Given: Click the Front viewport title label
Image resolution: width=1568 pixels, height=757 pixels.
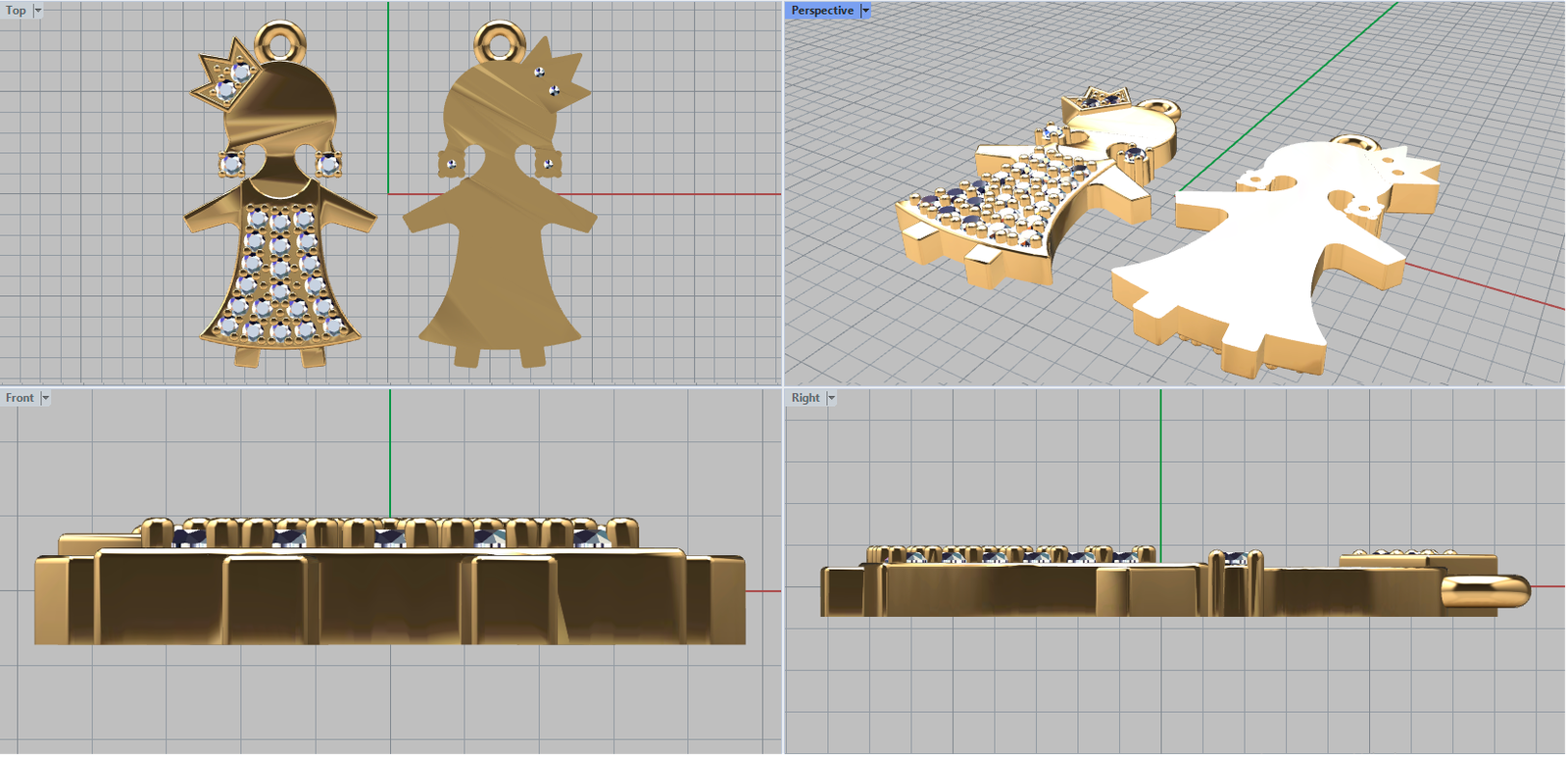Looking at the screenshot, I should coord(20,398).
